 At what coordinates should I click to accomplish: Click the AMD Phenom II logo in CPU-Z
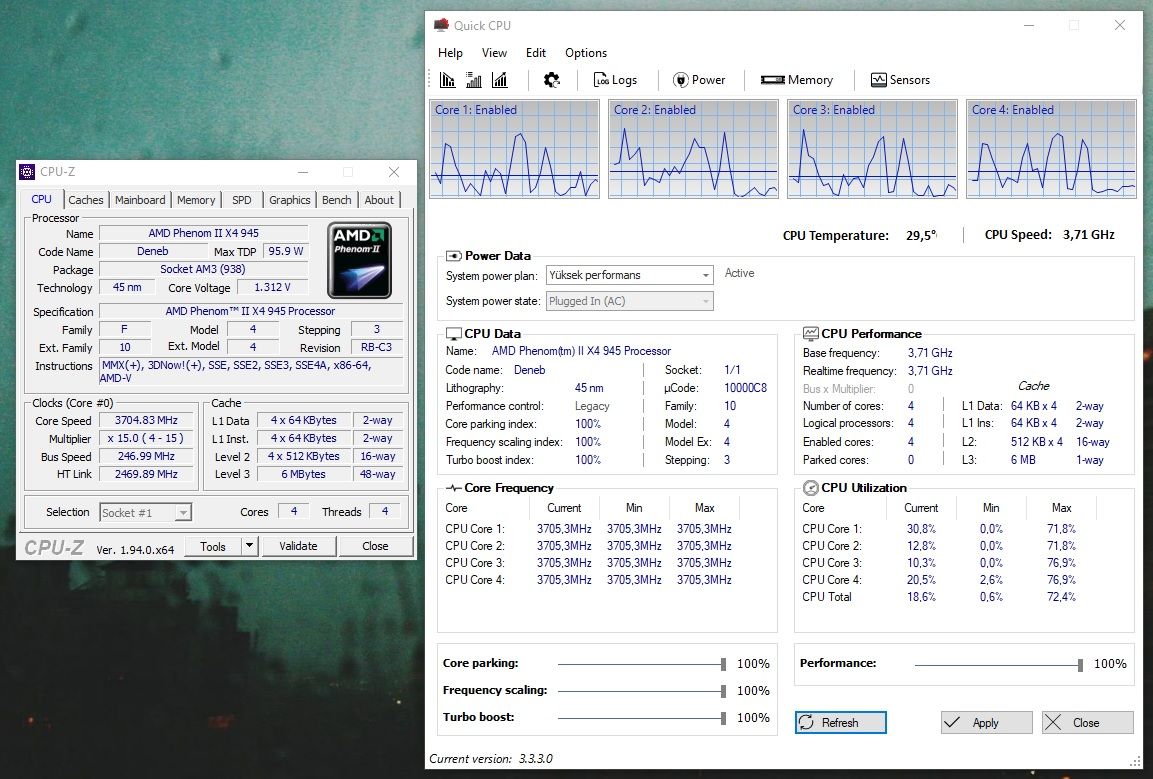point(360,260)
